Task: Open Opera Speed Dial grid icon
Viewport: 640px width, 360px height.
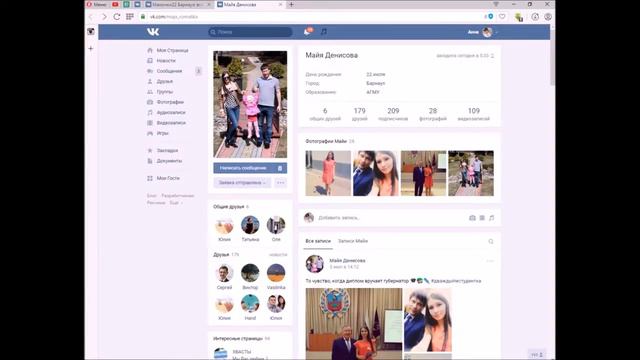Action: [130, 17]
